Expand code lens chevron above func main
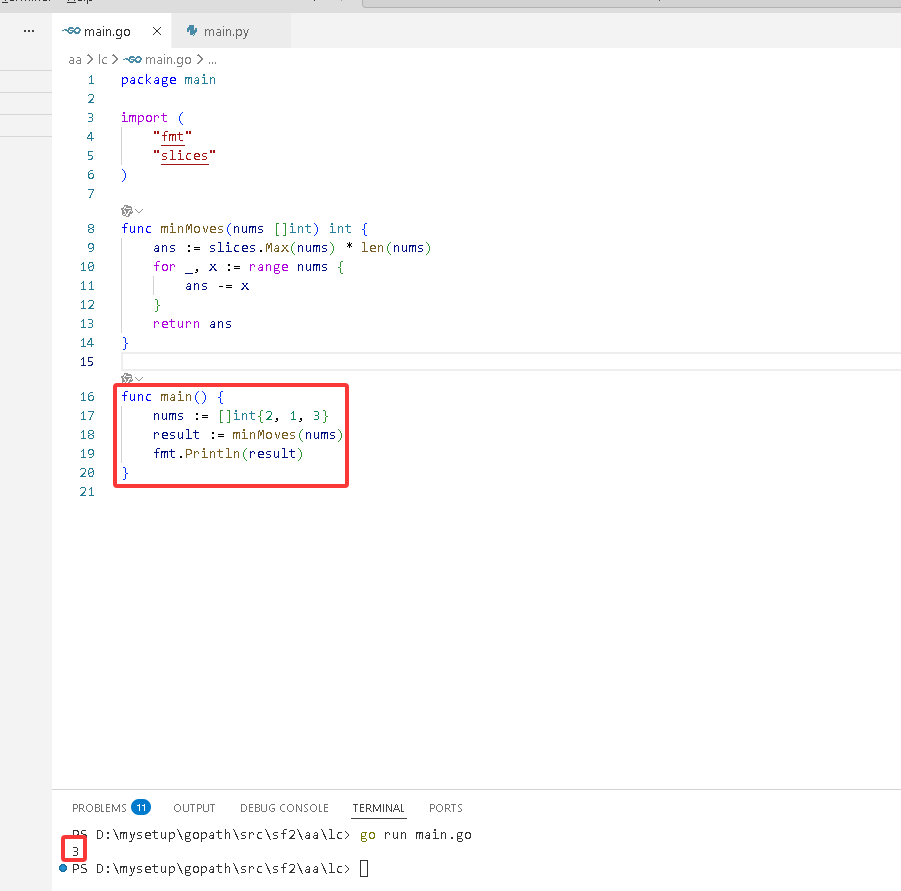The image size is (901, 891). point(139,379)
